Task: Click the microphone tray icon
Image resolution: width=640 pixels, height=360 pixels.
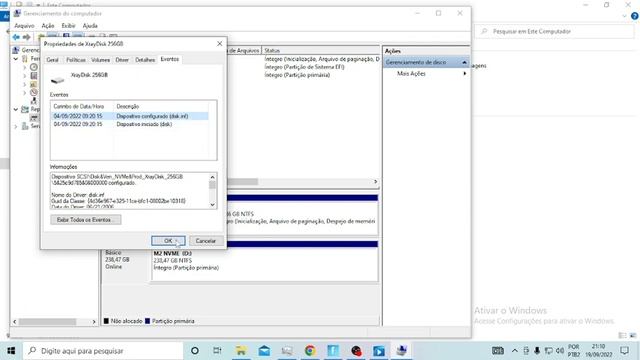Action: coord(537,351)
